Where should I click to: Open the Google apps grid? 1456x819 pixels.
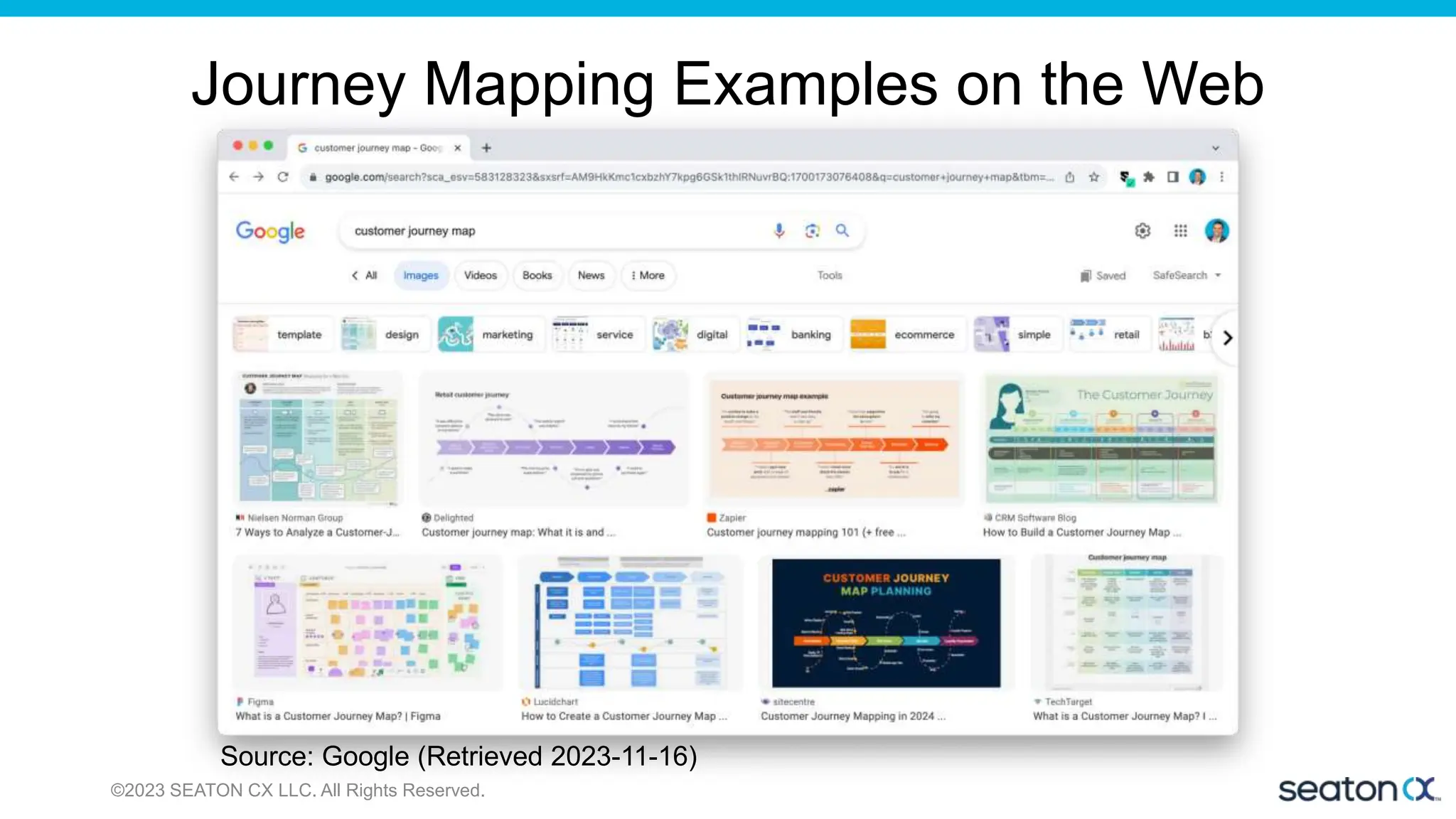coord(1181,230)
